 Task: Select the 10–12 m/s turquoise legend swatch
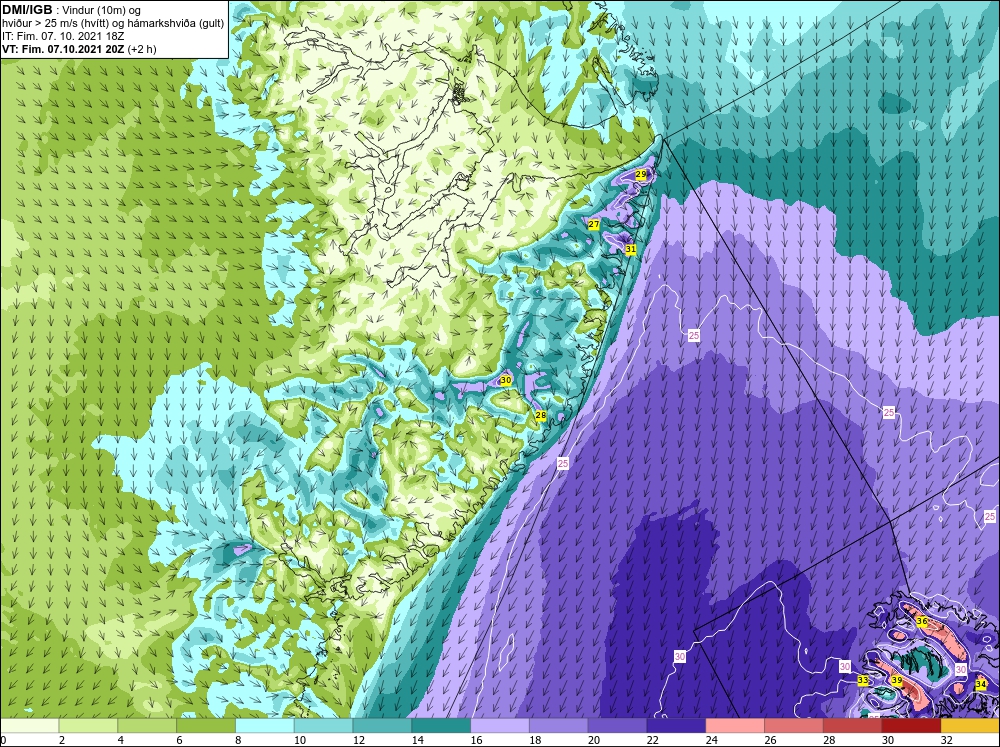[323, 726]
